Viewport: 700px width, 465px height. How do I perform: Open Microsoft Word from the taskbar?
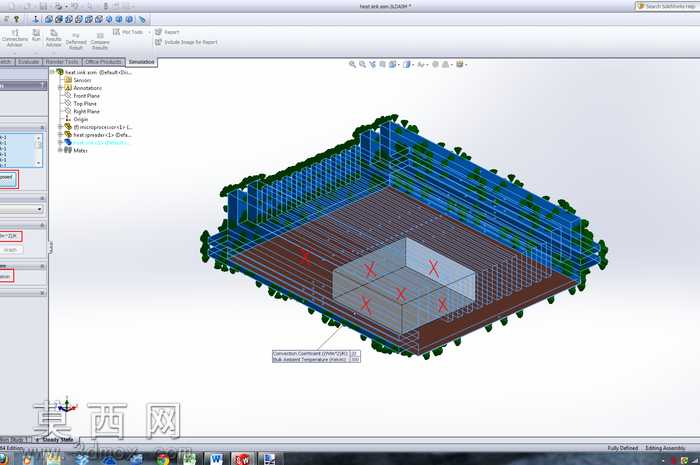point(217,458)
